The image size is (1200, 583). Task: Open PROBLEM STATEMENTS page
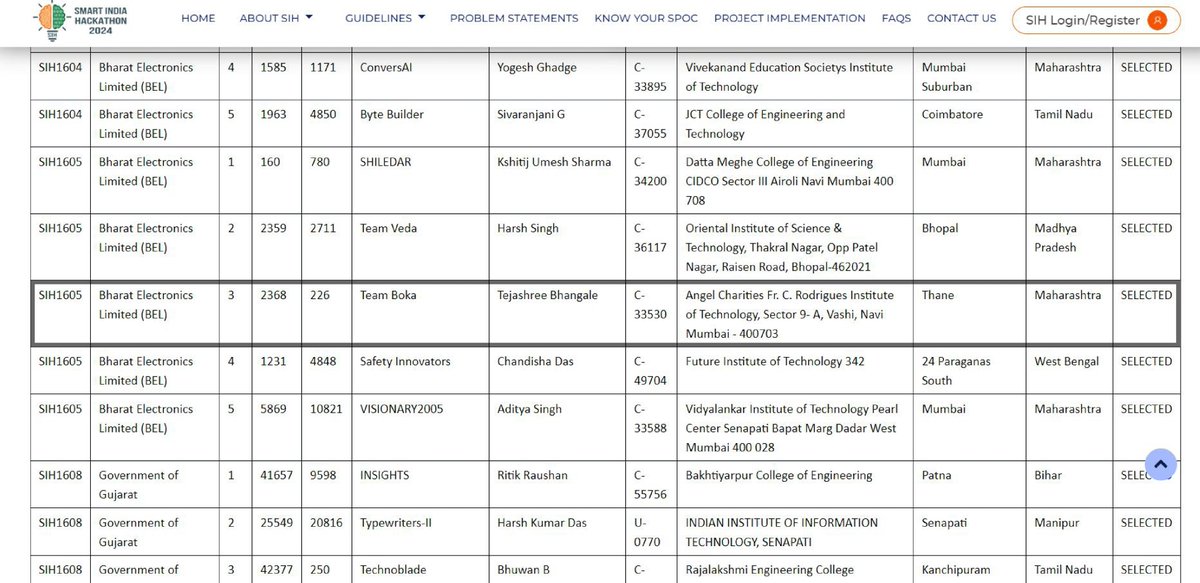[514, 18]
